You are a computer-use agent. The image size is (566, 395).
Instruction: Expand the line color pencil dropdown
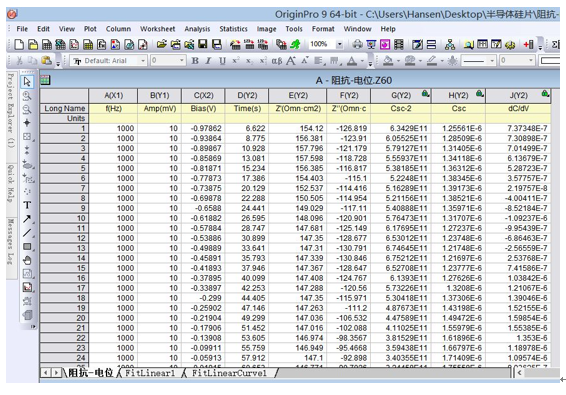442,61
